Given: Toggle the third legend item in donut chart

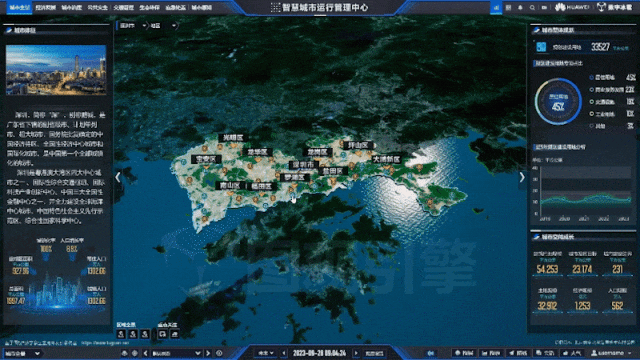Looking at the screenshot, I should (x=612, y=102).
